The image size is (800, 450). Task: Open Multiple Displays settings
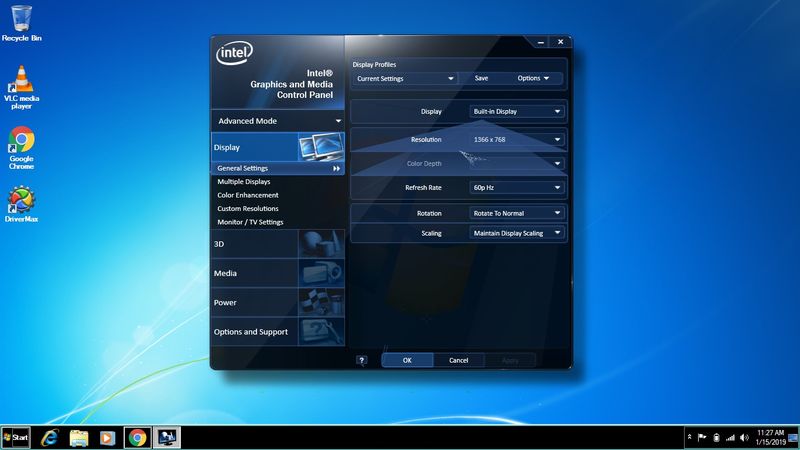click(244, 182)
